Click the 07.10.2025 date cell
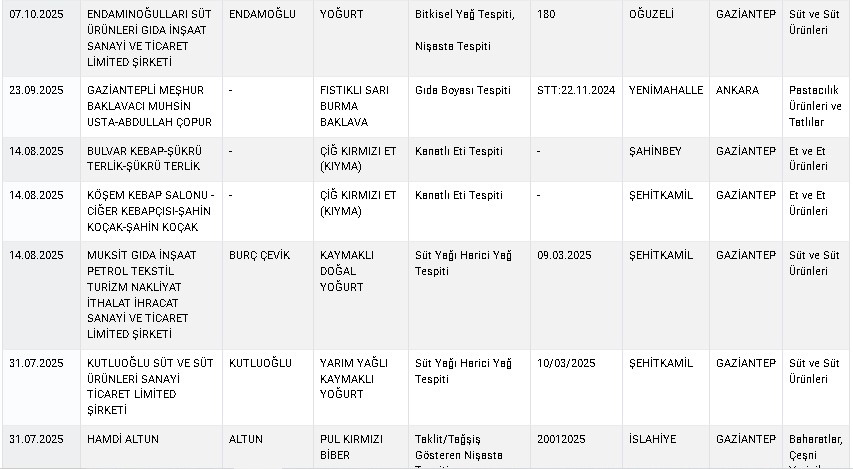853x469 pixels. [x=36, y=16]
